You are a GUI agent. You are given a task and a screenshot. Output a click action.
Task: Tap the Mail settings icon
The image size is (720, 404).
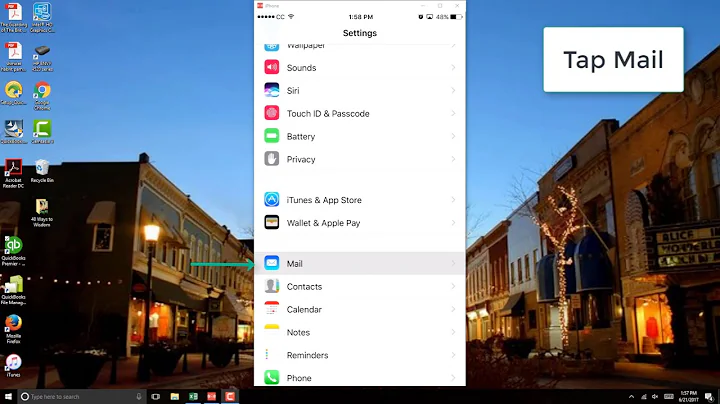pyautogui.click(x=271, y=263)
